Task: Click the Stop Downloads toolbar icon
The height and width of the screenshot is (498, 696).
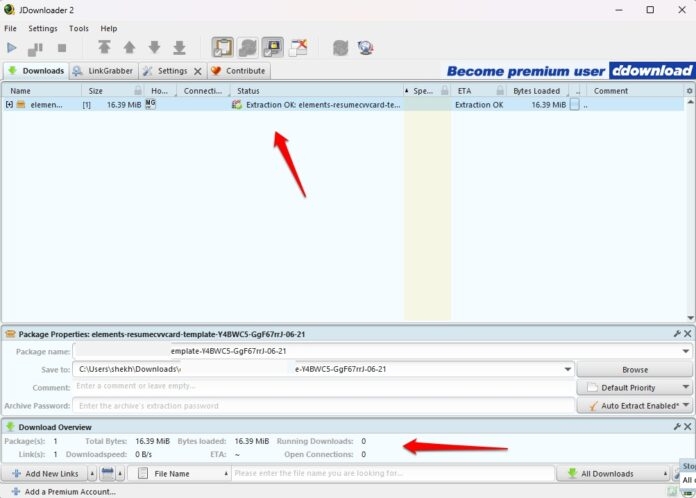Action: pos(61,47)
